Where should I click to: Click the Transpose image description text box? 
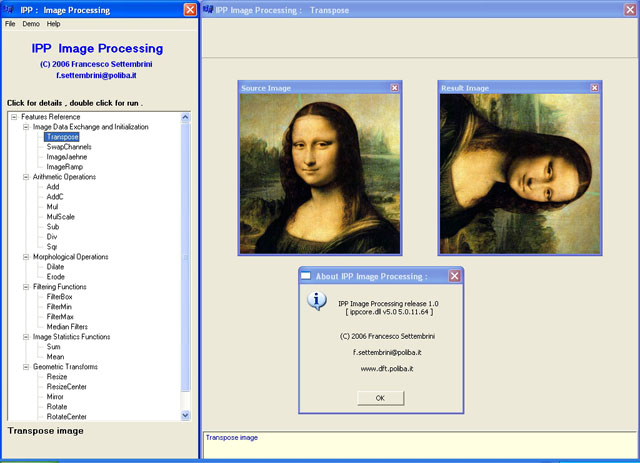pos(420,445)
